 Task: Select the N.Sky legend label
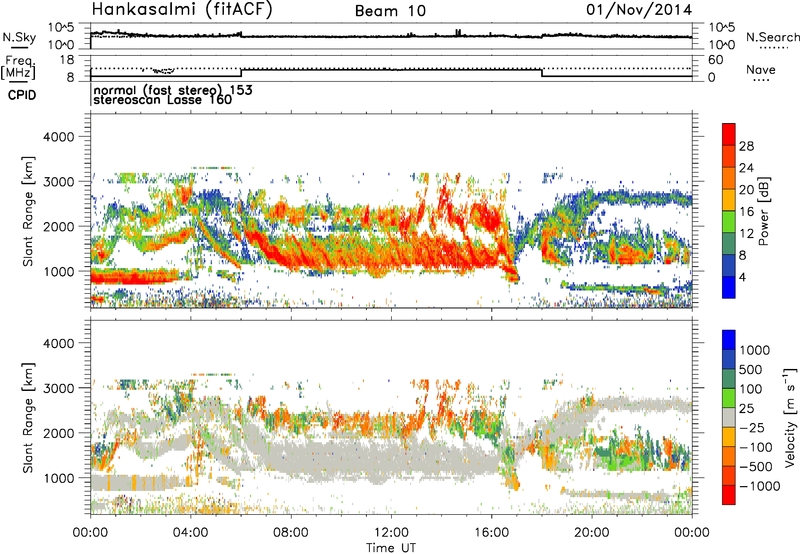pyautogui.click(x=19, y=37)
